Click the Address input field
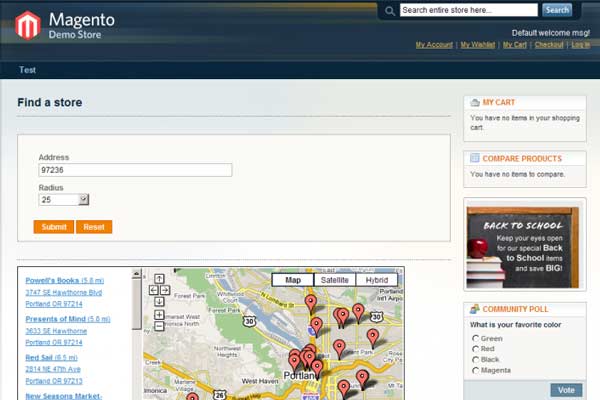Viewport: 600px width, 400px height. pyautogui.click(x=135, y=170)
